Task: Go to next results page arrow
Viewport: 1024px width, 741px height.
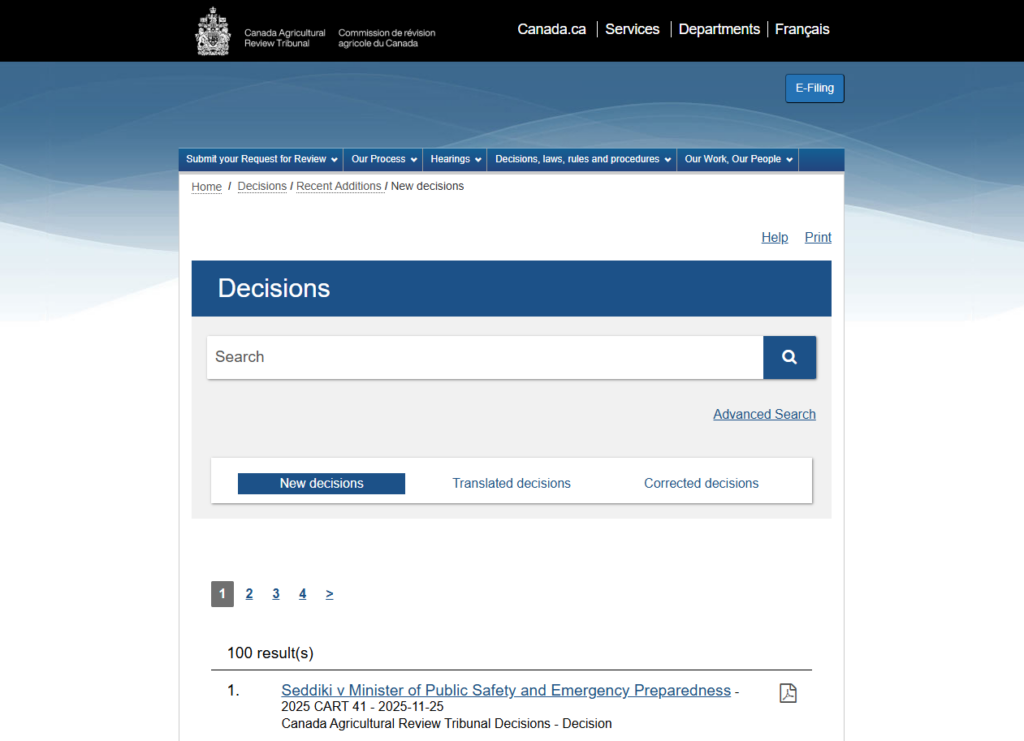Action: click(329, 594)
